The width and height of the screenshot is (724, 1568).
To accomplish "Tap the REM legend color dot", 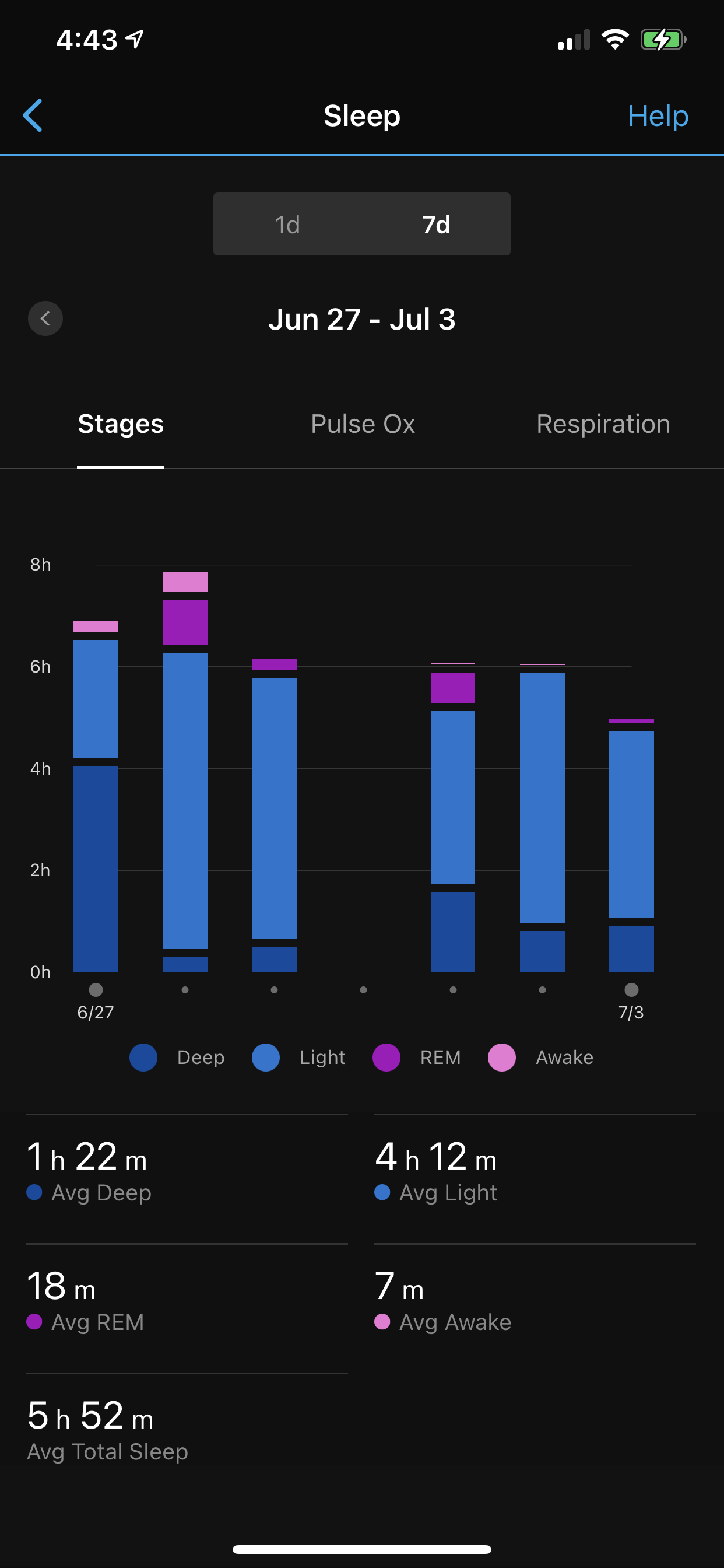I will tap(386, 1058).
